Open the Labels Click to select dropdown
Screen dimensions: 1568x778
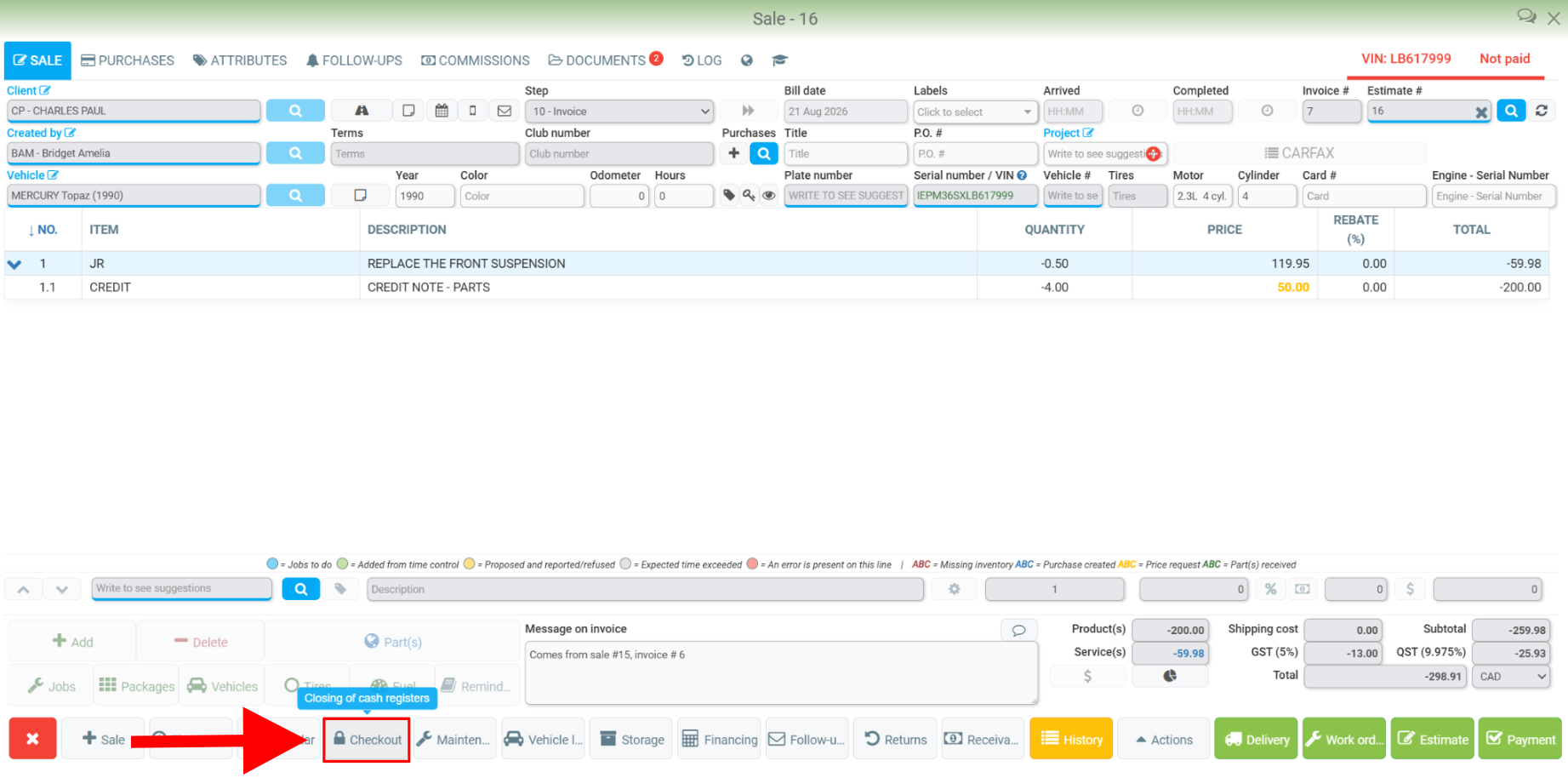point(976,112)
